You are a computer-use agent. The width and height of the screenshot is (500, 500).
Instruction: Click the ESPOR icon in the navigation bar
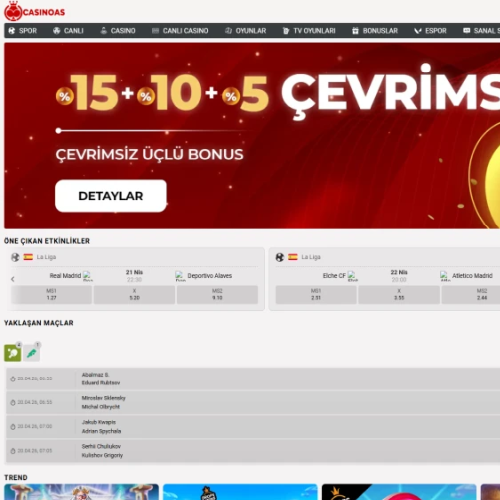coord(418,31)
